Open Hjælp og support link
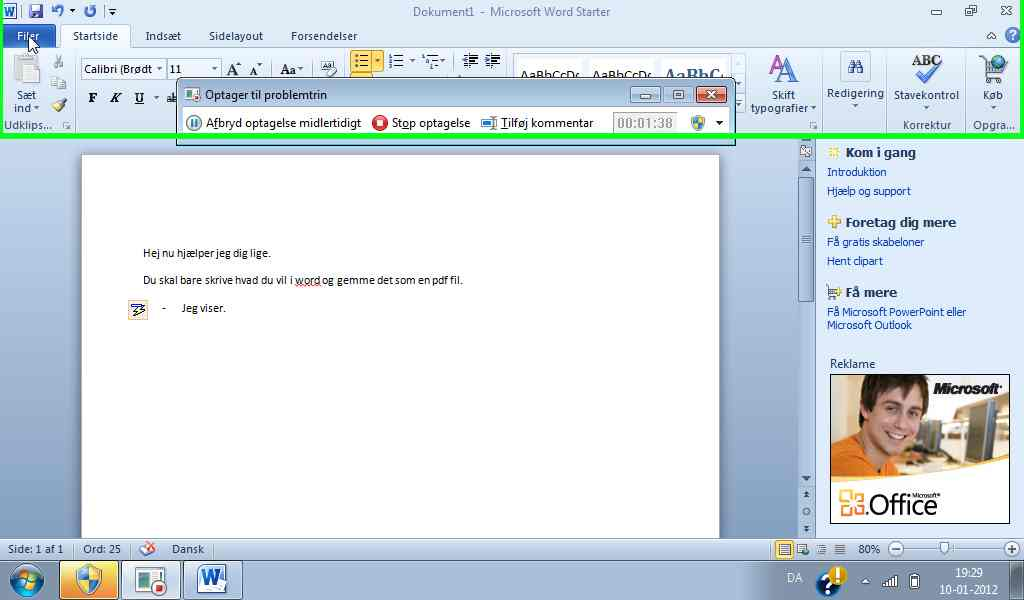Screen dimensions: 1024x600 click(x=869, y=191)
